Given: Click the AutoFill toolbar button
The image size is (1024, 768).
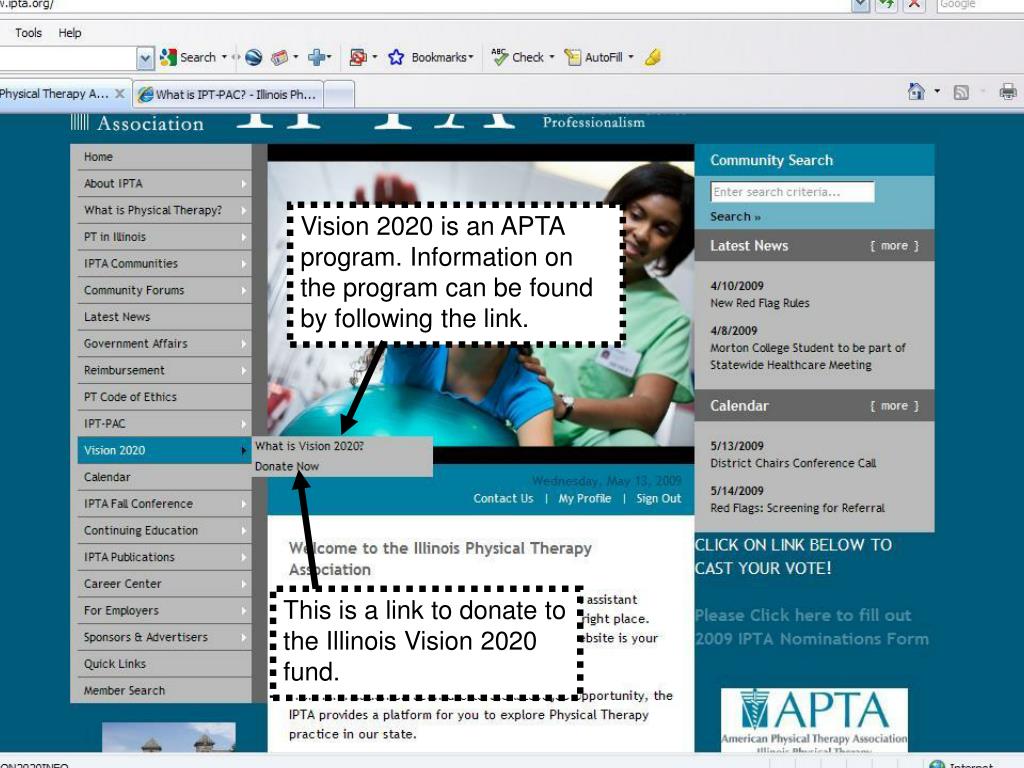Looking at the screenshot, I should coord(594,57).
